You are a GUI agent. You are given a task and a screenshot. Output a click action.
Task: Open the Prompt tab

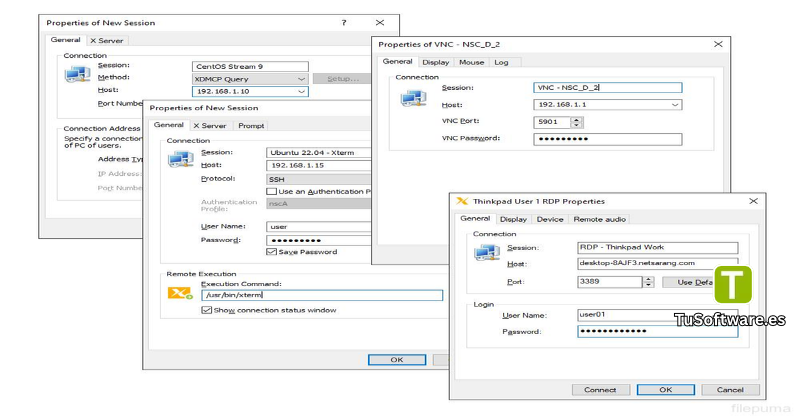(251, 126)
